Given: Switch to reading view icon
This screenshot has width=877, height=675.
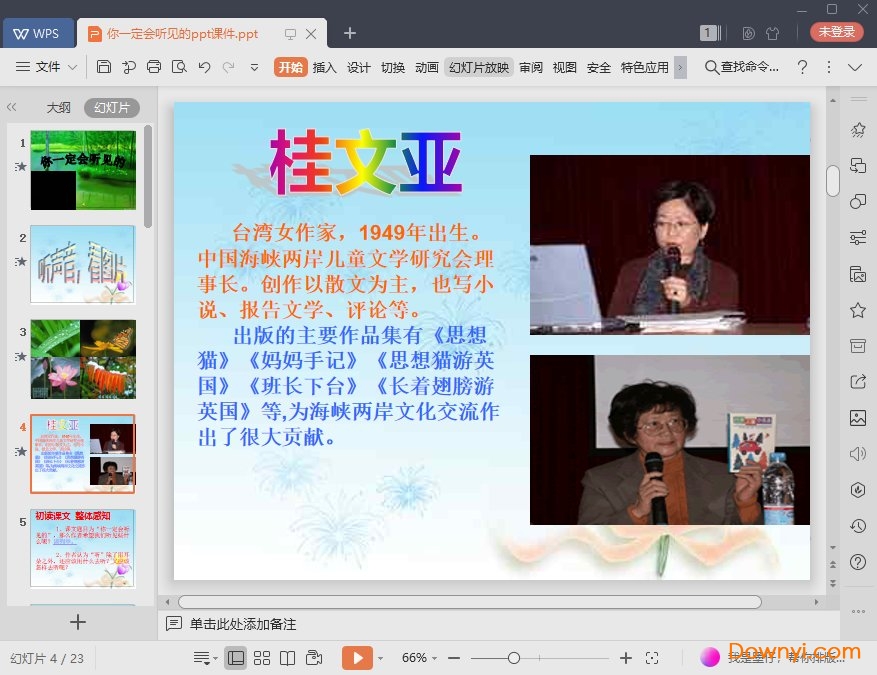Looking at the screenshot, I should coord(287,658).
